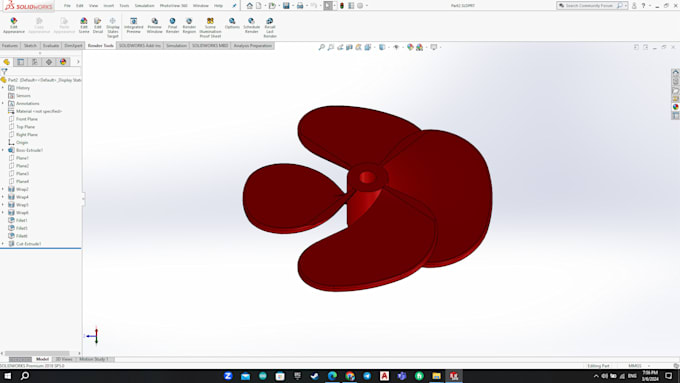The image size is (680, 383).
Task: Open the Tools menu
Action: click(124, 6)
